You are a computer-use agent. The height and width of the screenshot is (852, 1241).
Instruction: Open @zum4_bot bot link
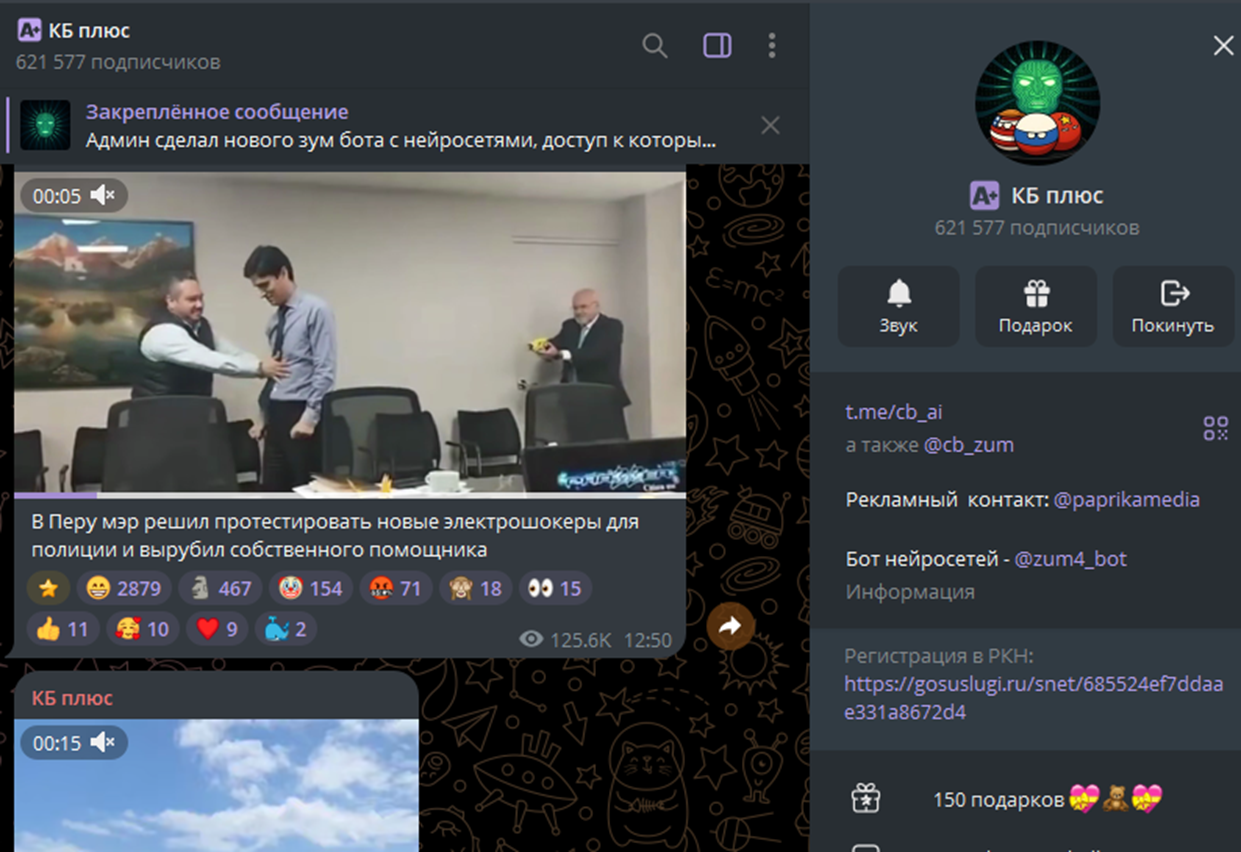pyautogui.click(x=1070, y=559)
